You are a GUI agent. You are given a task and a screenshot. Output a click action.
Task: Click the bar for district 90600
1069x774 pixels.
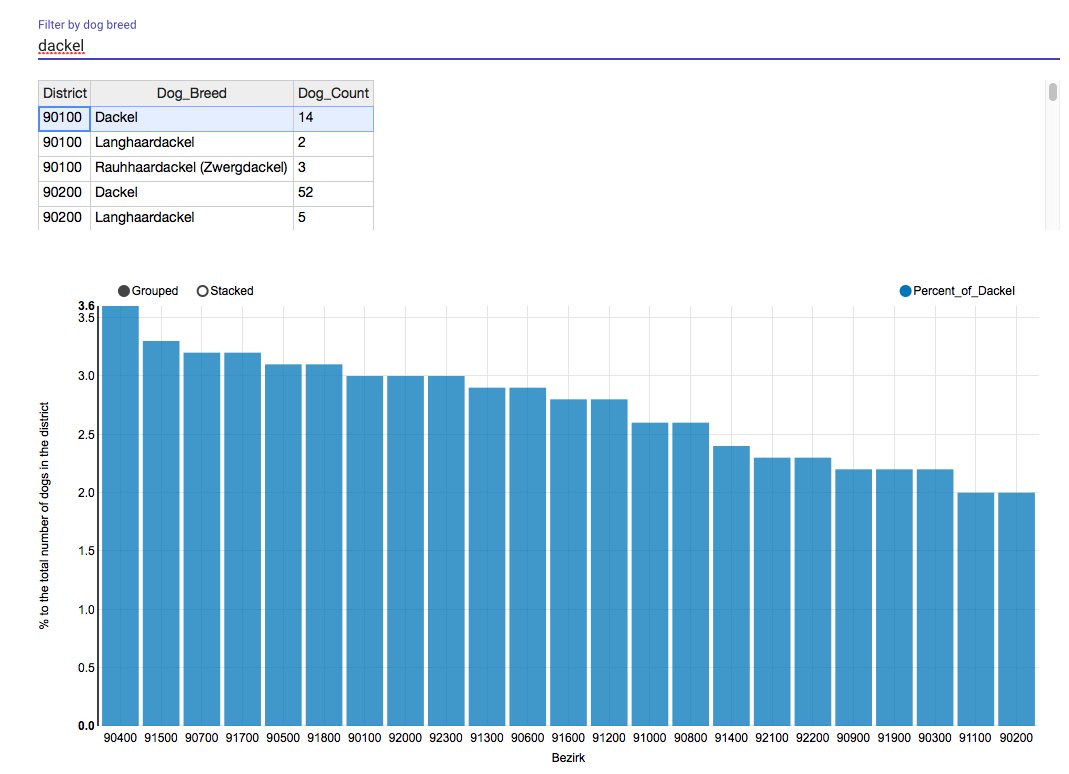coord(528,556)
